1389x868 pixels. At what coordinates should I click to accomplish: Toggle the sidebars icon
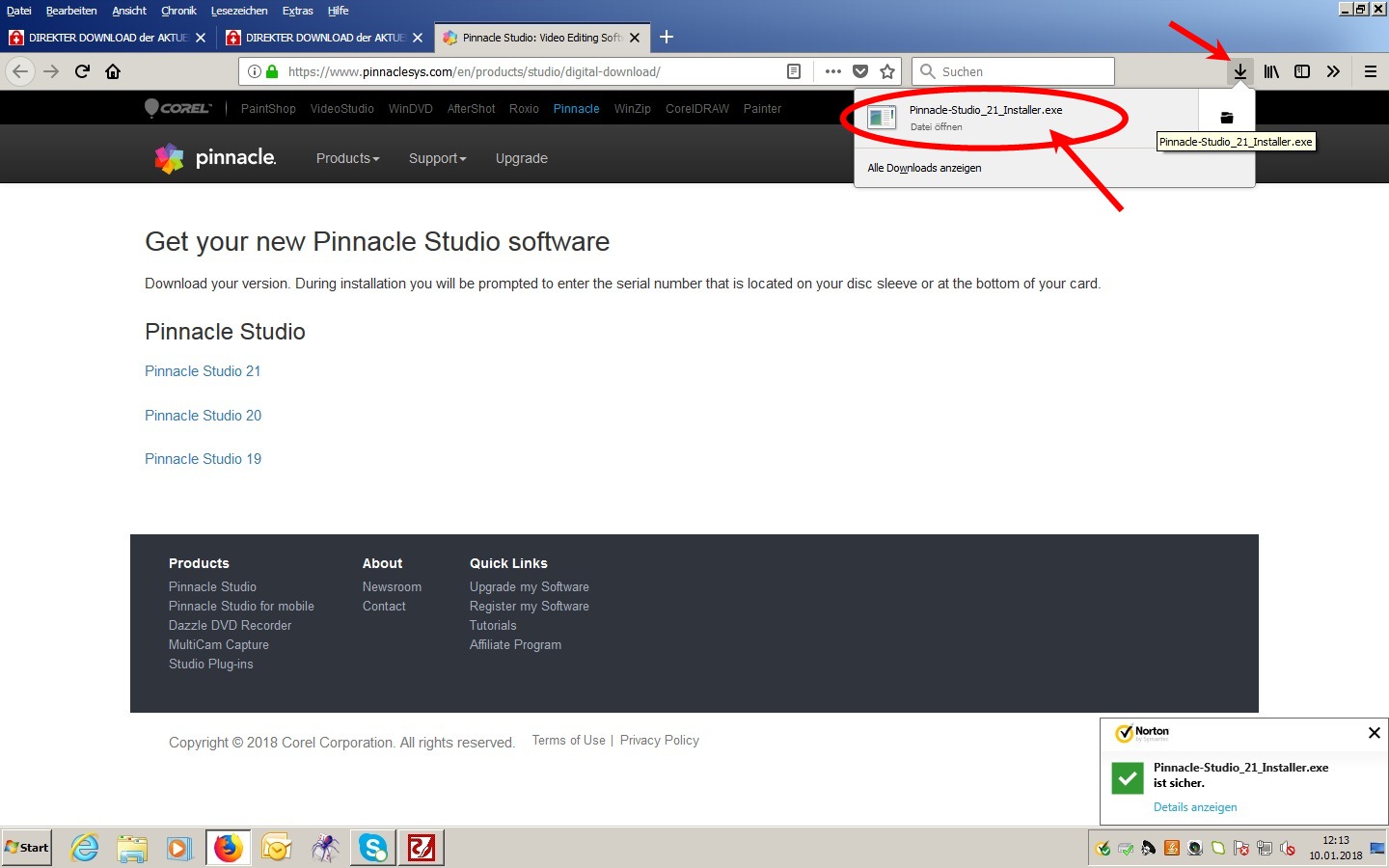tap(1302, 71)
